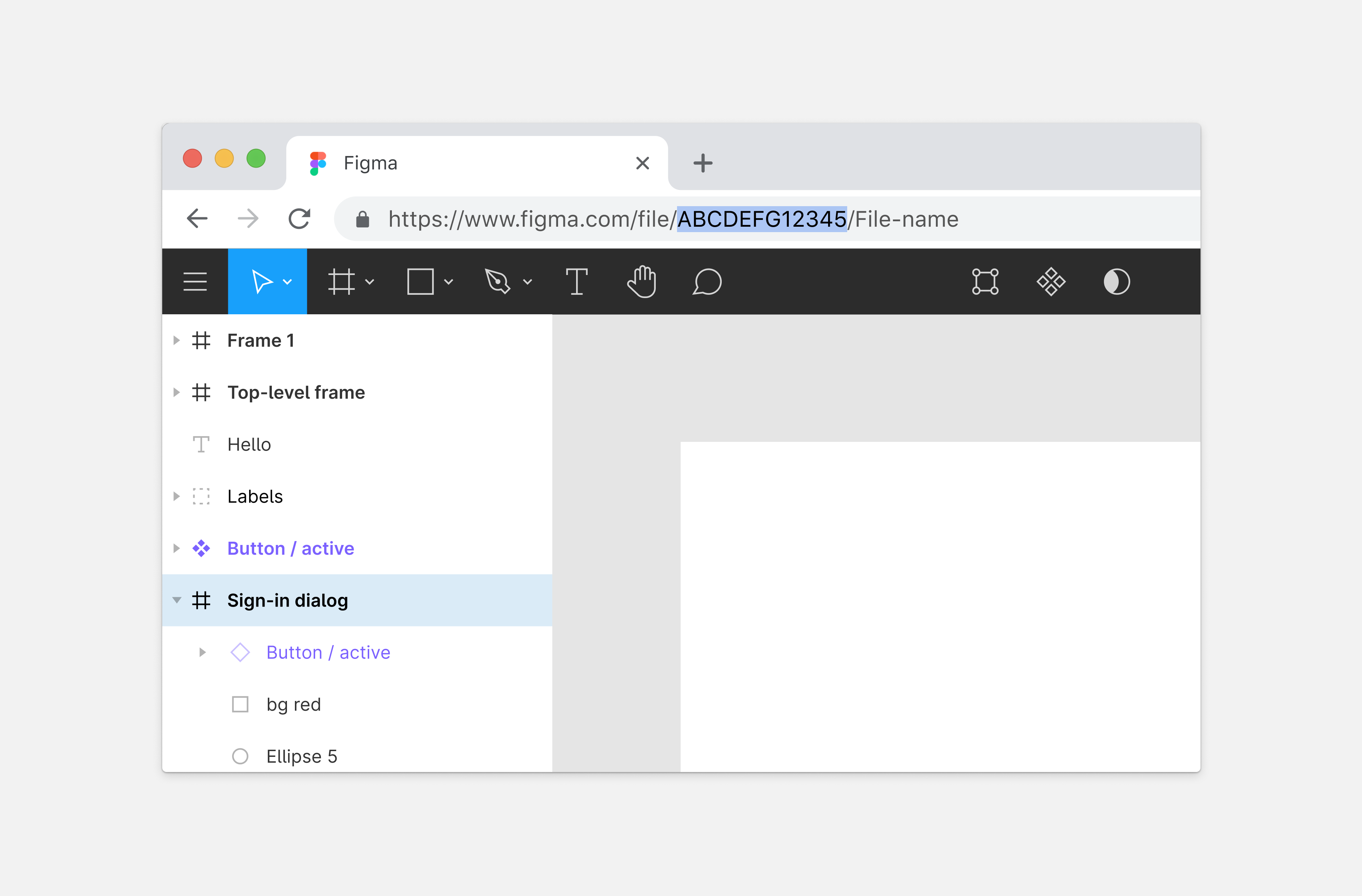Expand the Top-level frame layer
This screenshot has height=896, width=1362.
177,392
